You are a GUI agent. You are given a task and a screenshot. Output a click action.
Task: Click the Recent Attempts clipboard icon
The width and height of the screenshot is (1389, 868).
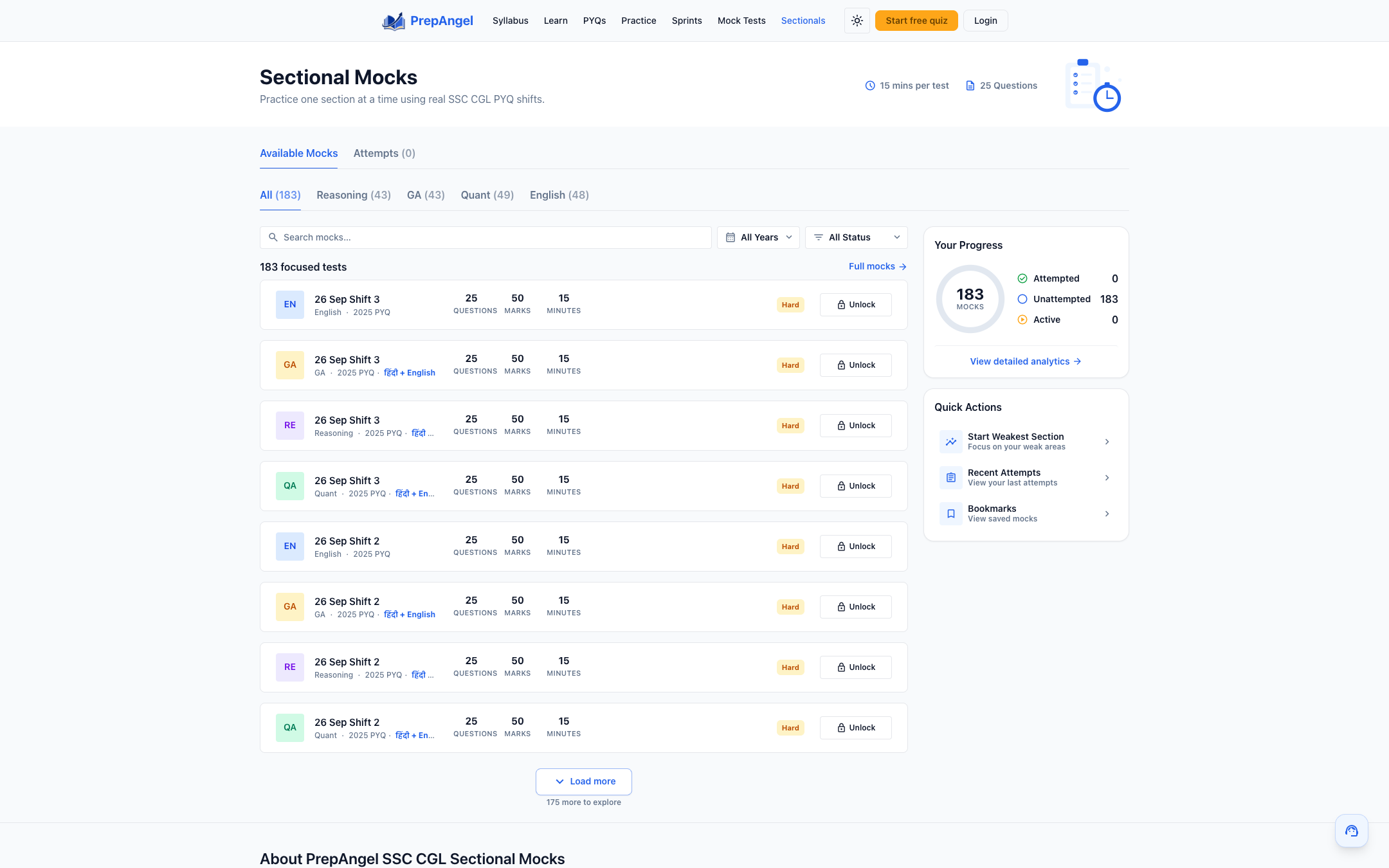tap(950, 478)
